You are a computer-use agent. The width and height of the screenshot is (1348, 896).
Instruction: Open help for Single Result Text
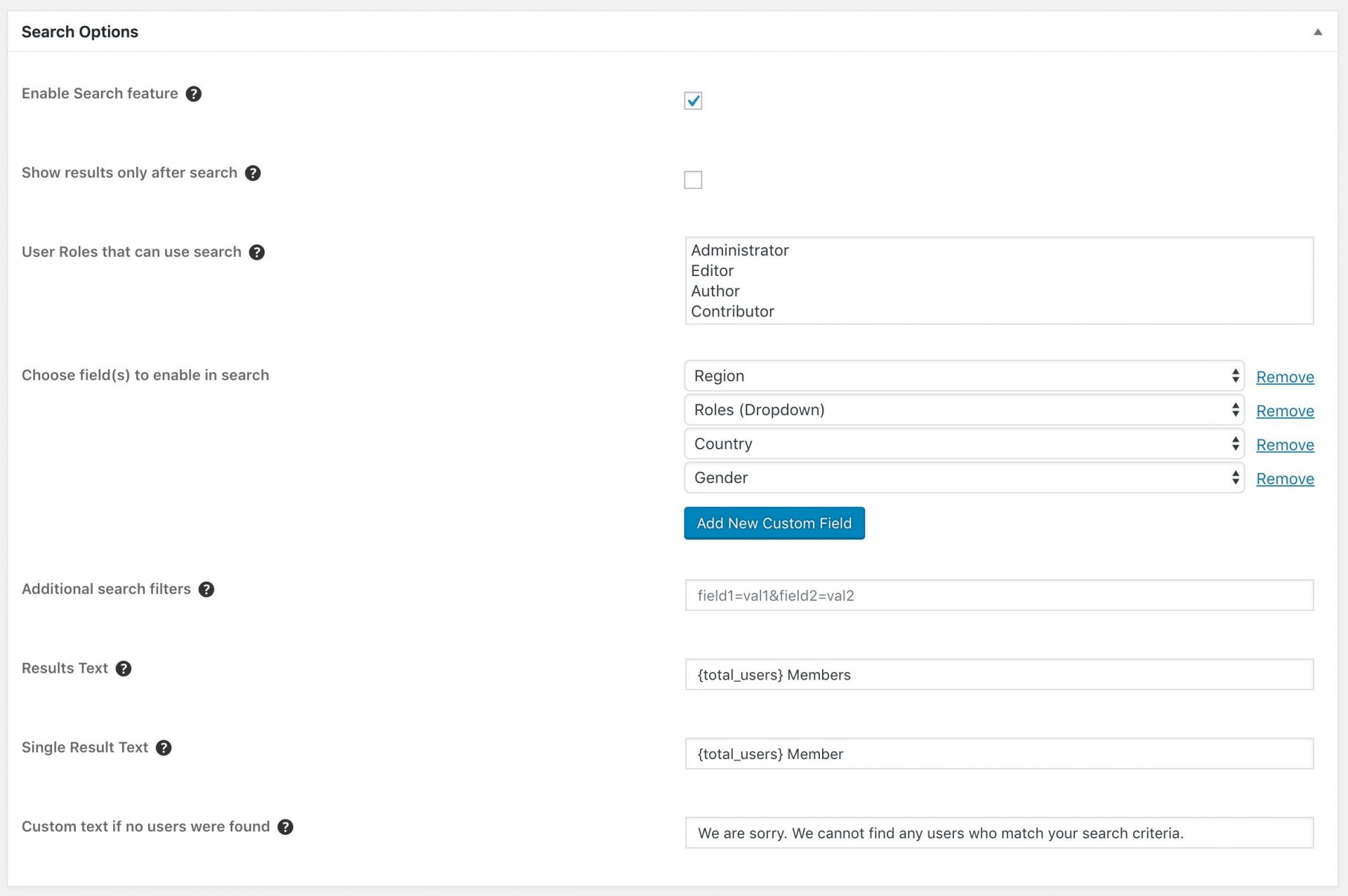164,748
